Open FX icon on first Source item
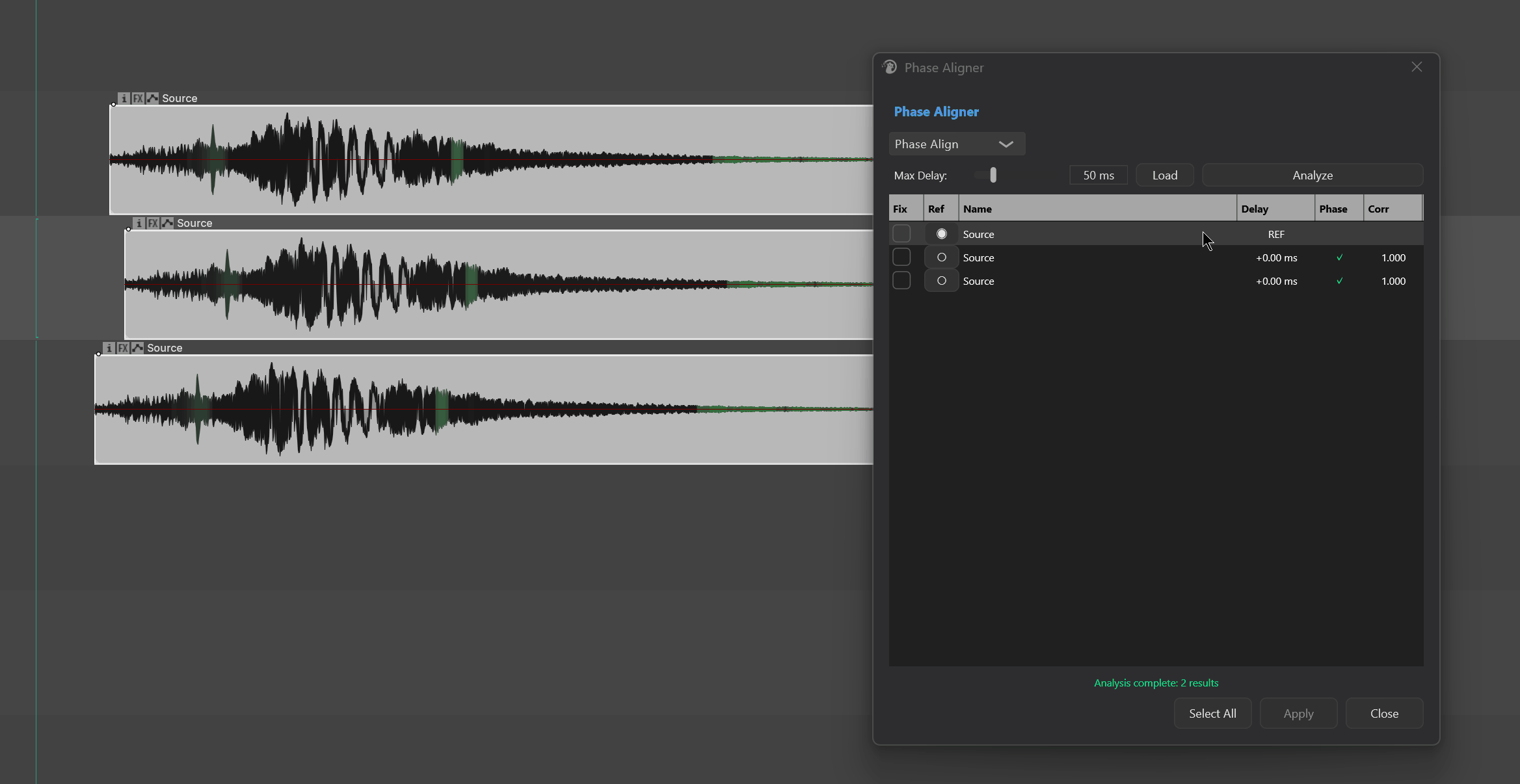Image resolution: width=1520 pixels, height=784 pixels. click(138, 98)
